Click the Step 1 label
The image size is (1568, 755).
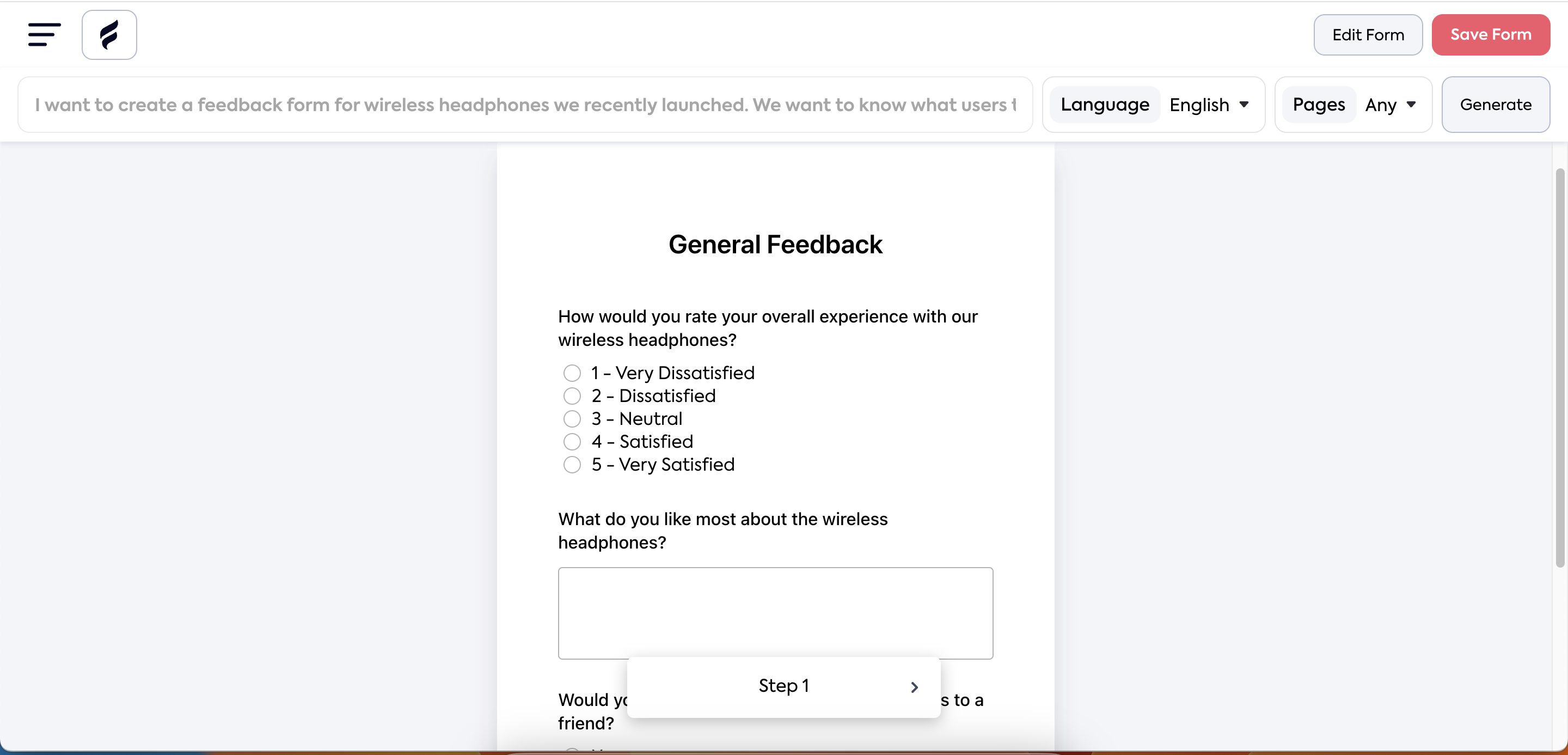(783, 686)
